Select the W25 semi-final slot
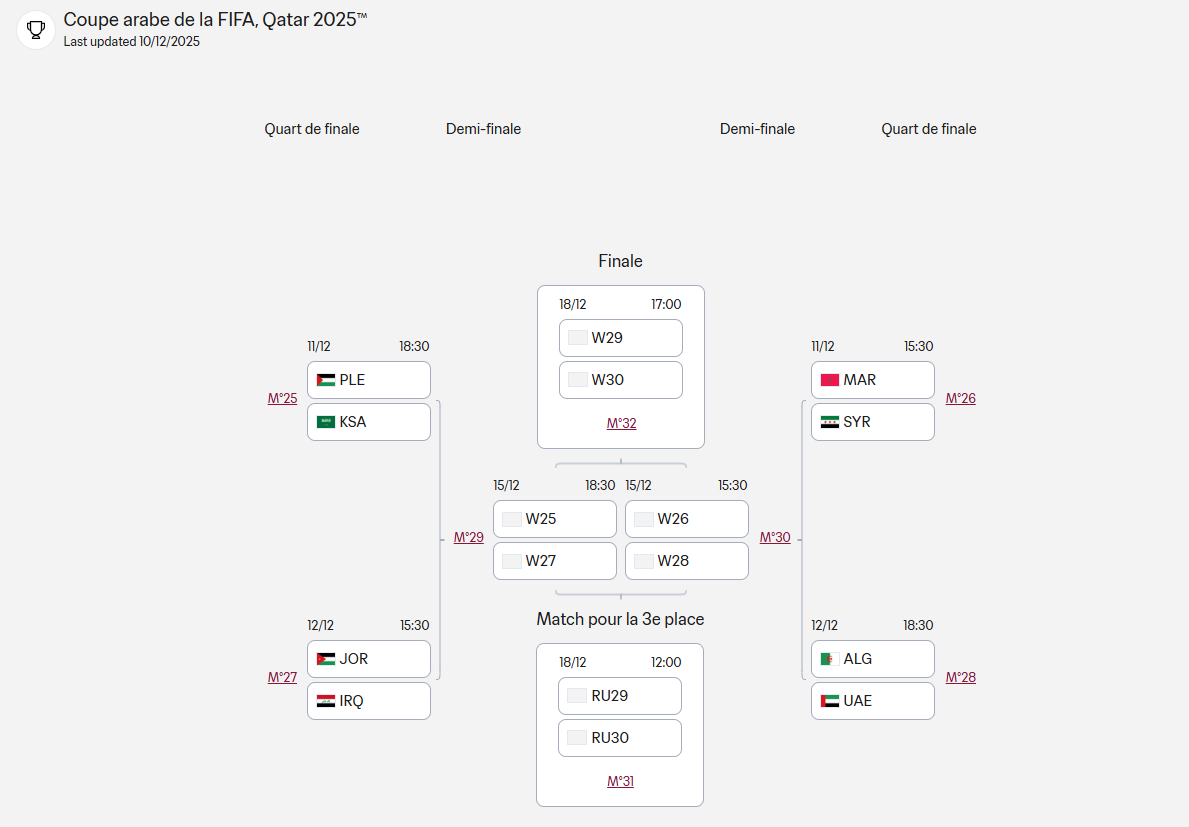The width and height of the screenshot is (1189, 827). click(555, 519)
